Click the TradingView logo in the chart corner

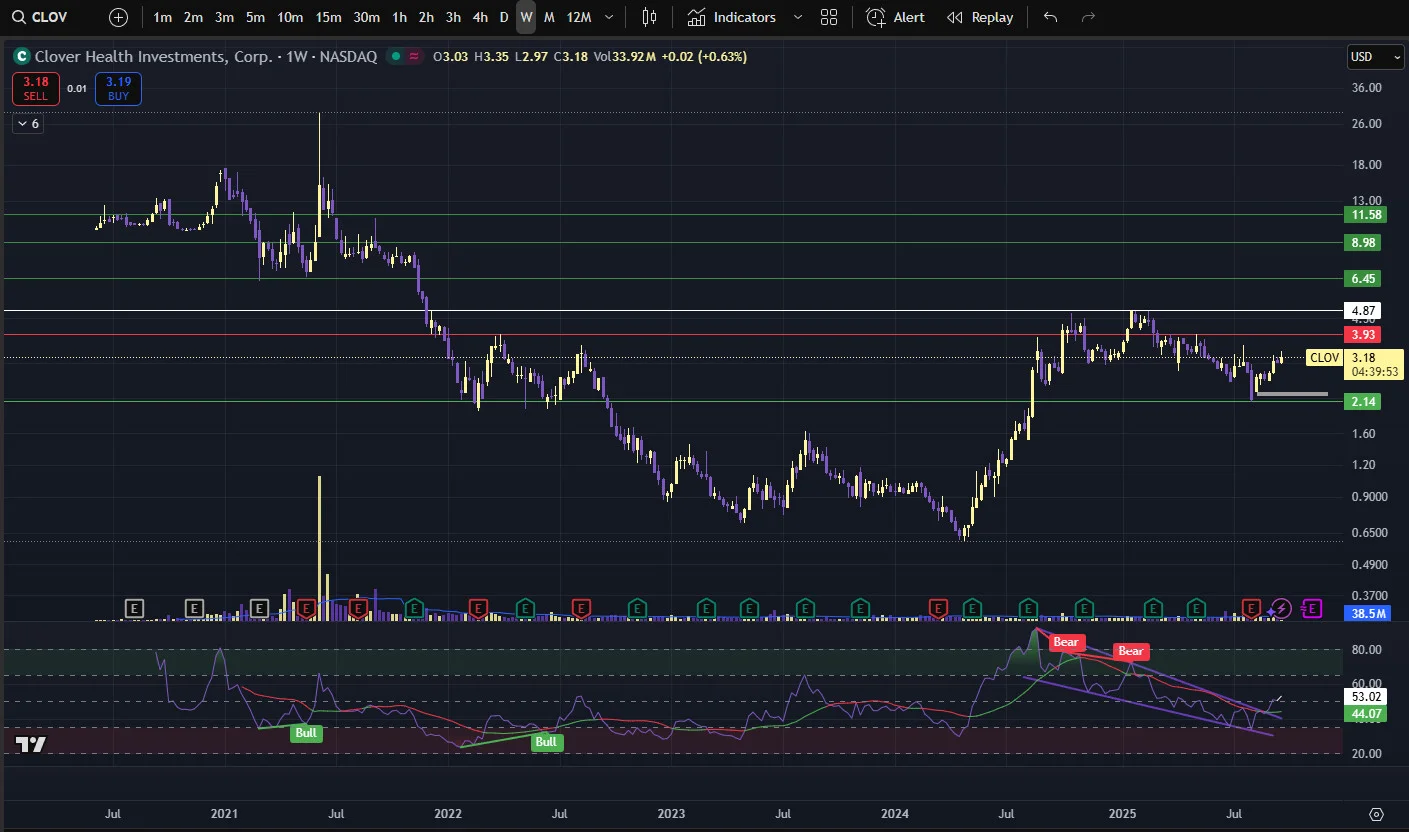point(31,744)
